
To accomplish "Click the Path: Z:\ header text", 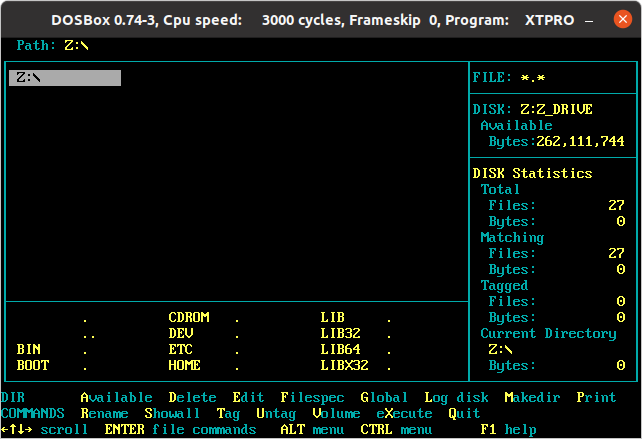I will pyautogui.click(x=52, y=45).
